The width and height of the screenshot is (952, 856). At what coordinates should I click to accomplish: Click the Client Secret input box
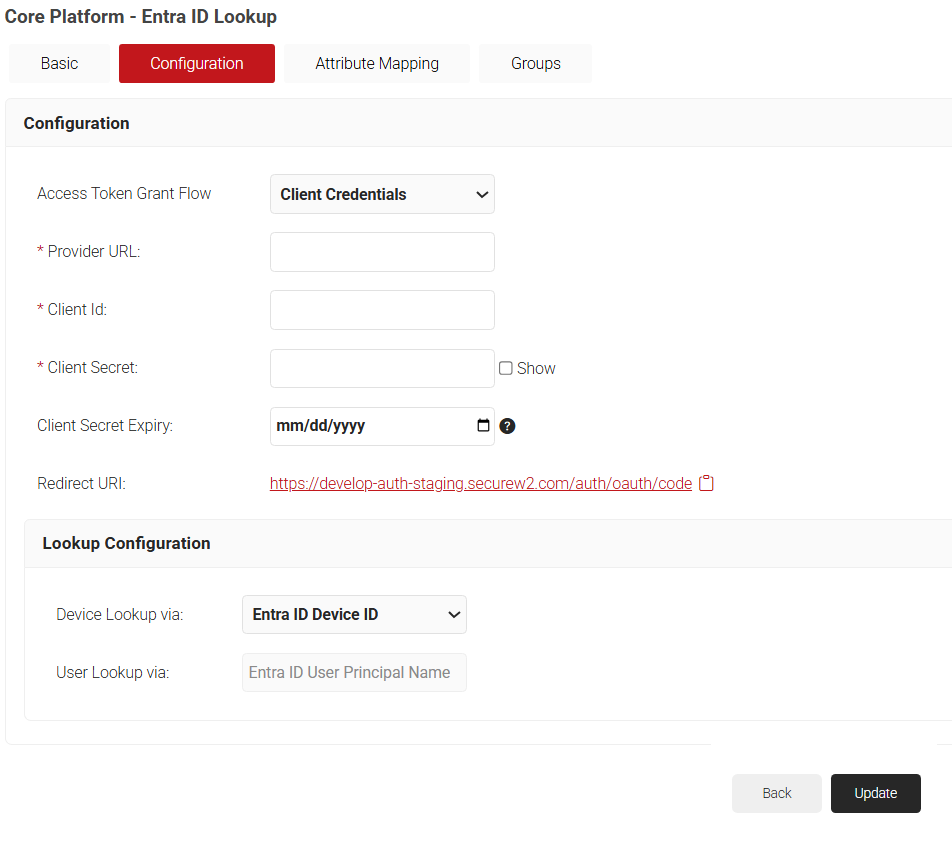click(382, 368)
